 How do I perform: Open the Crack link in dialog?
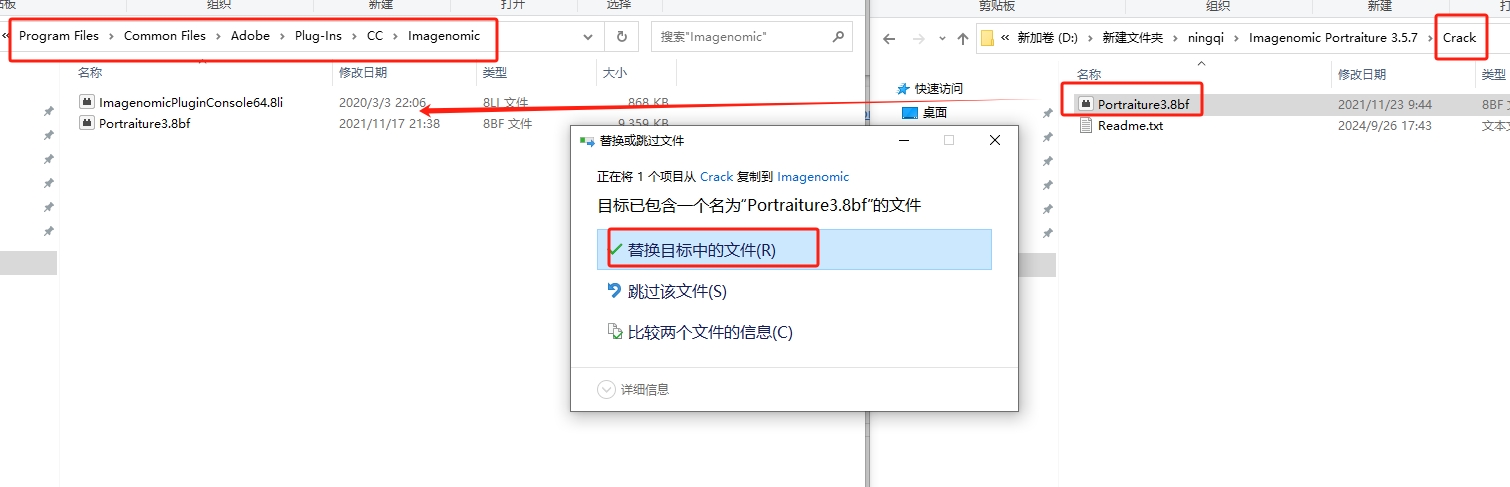point(716,177)
